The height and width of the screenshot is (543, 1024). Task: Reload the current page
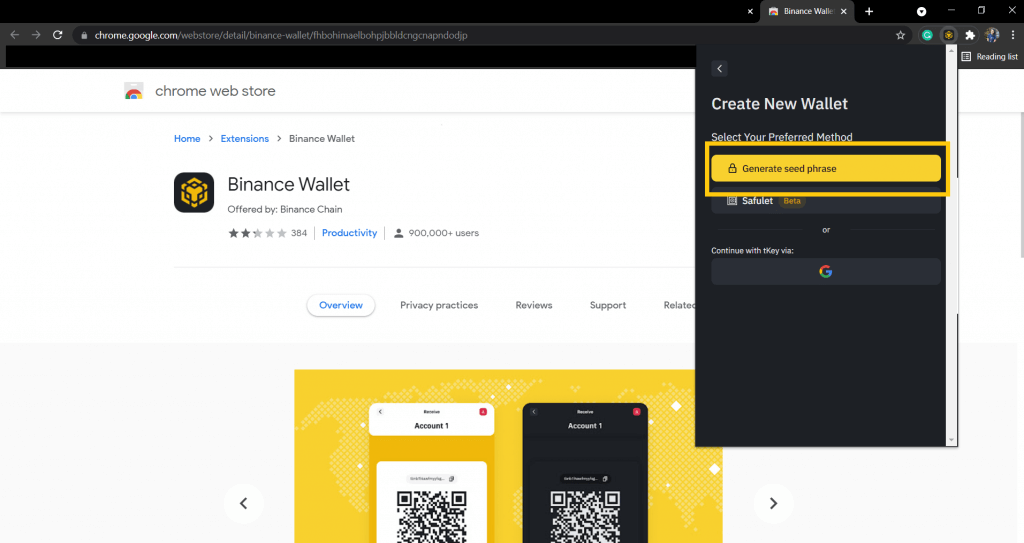tap(57, 35)
